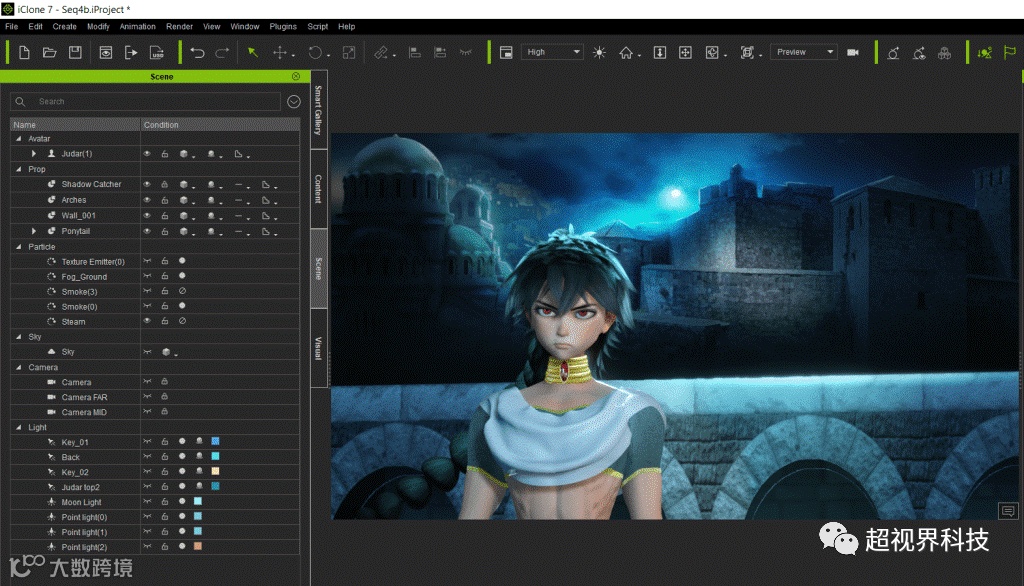
Task: Click the video camera record icon
Action: (853, 52)
